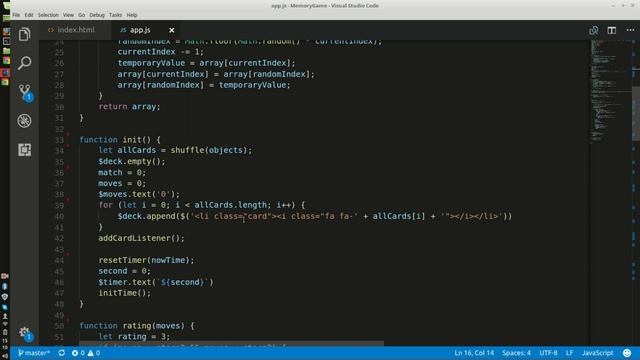640x360 pixels.
Task: Click line number 40 in gutter
Action: point(59,217)
